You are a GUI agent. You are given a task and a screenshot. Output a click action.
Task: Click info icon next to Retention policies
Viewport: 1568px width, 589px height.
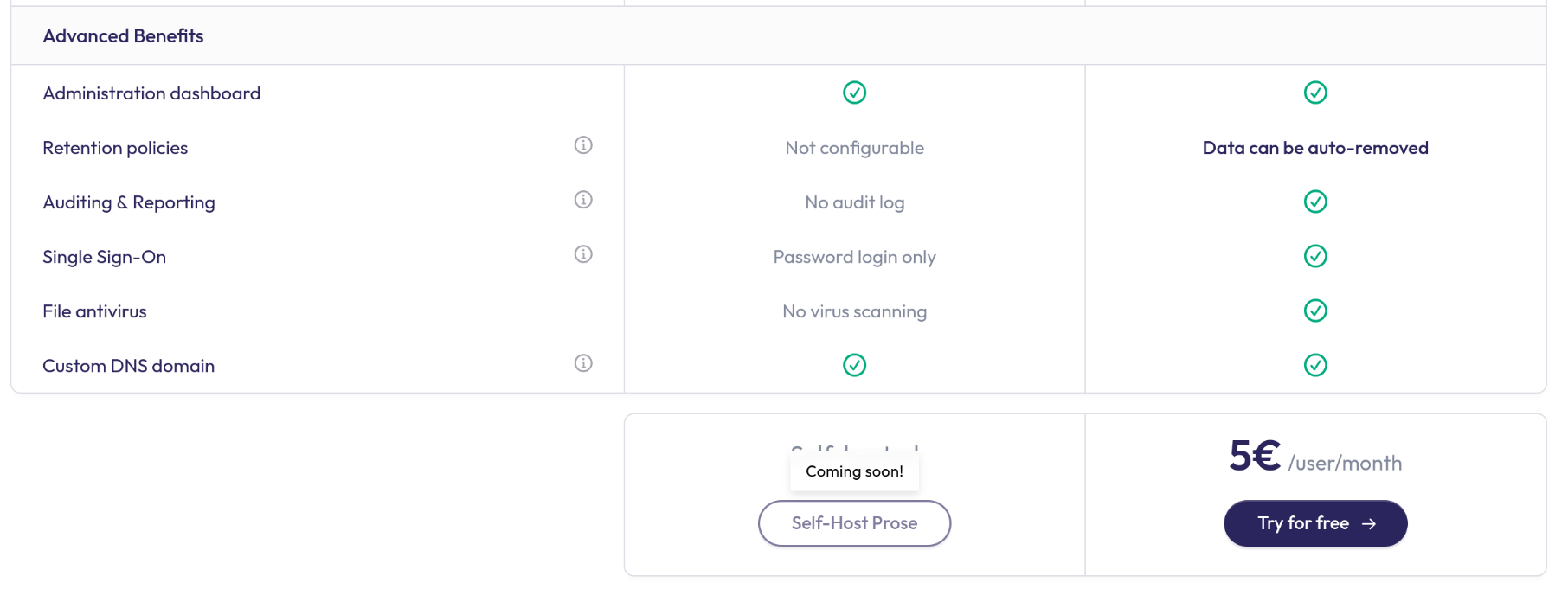583,145
